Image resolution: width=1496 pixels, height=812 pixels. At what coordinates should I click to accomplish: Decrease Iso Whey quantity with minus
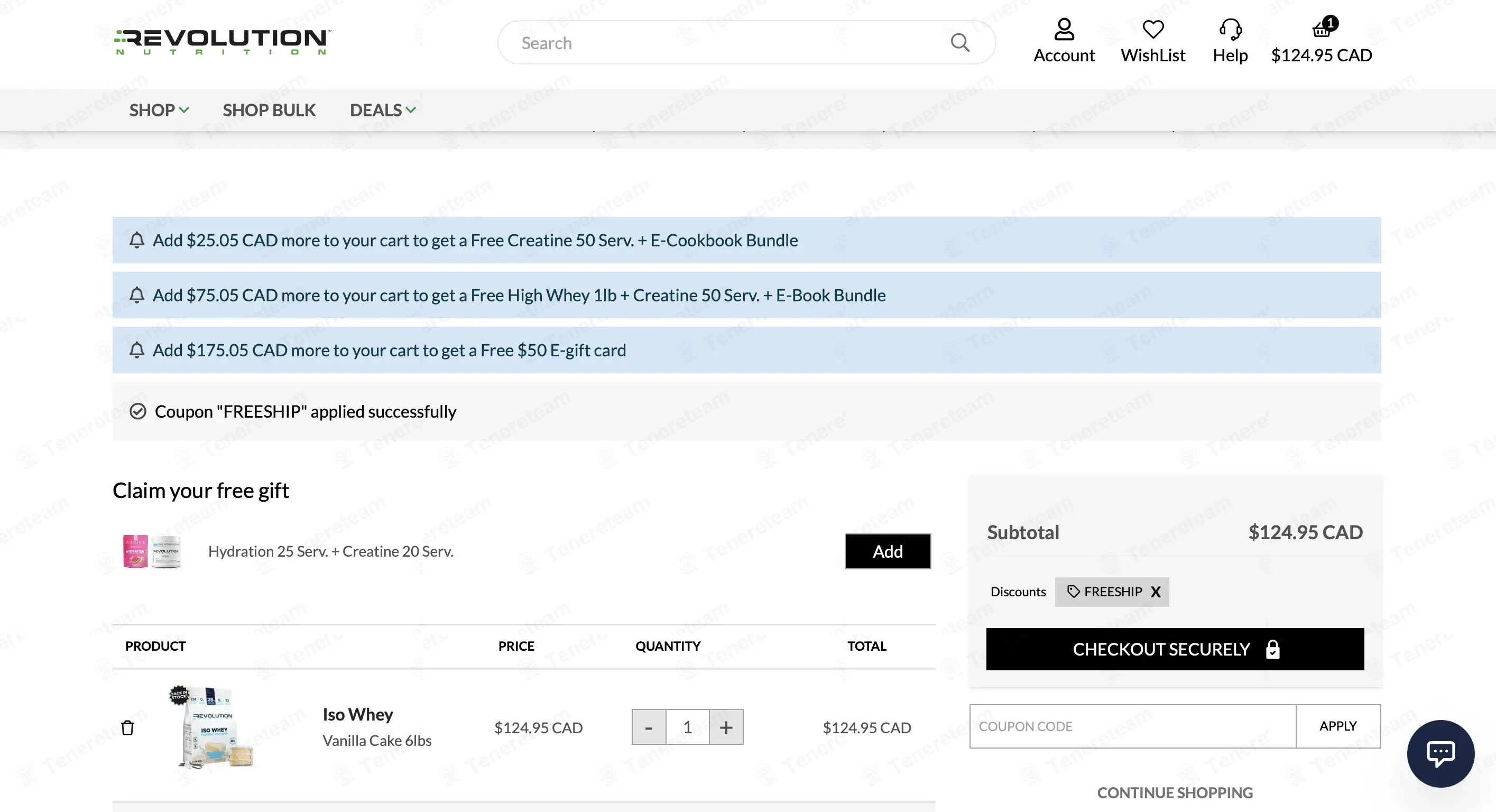(649, 726)
